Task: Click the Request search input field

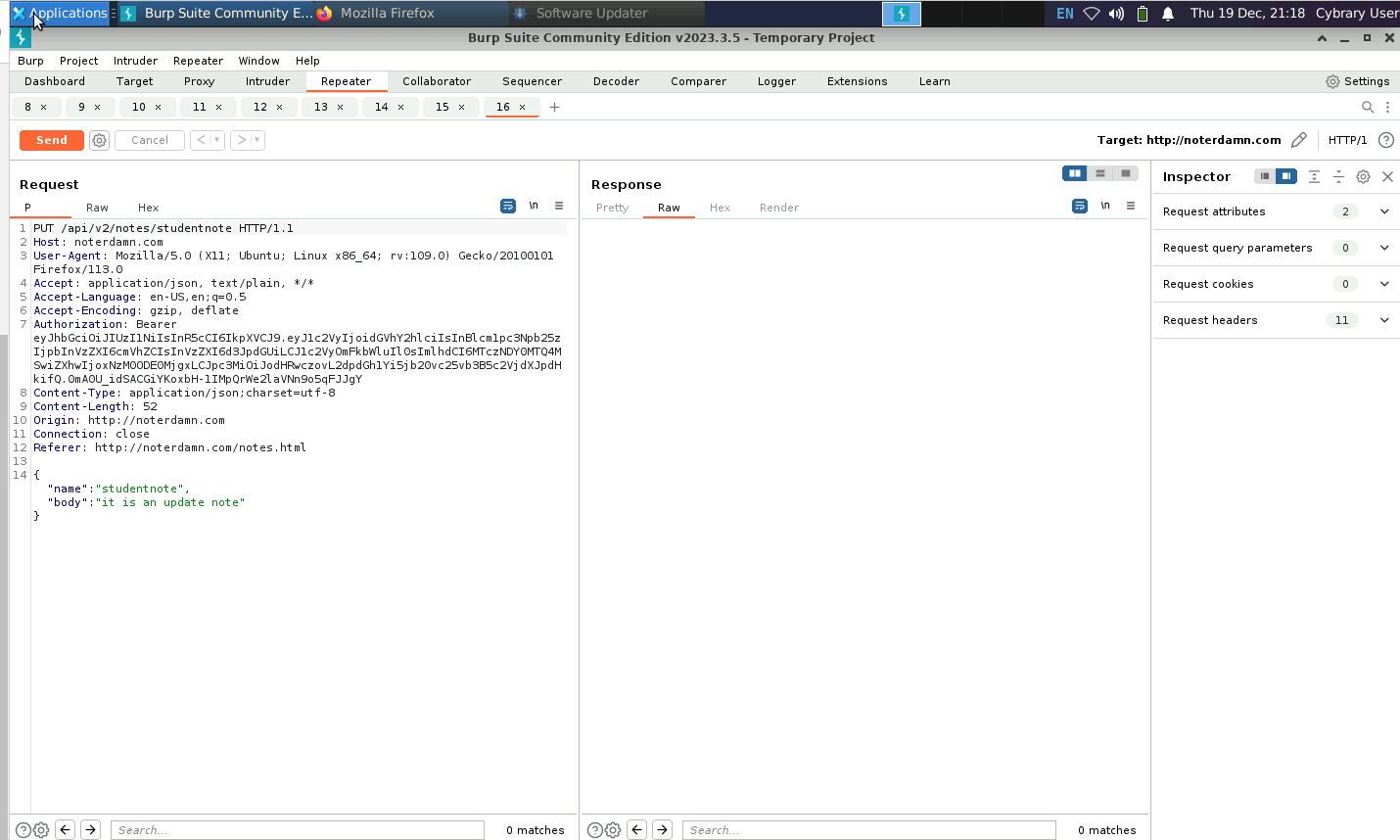Action: click(x=297, y=830)
